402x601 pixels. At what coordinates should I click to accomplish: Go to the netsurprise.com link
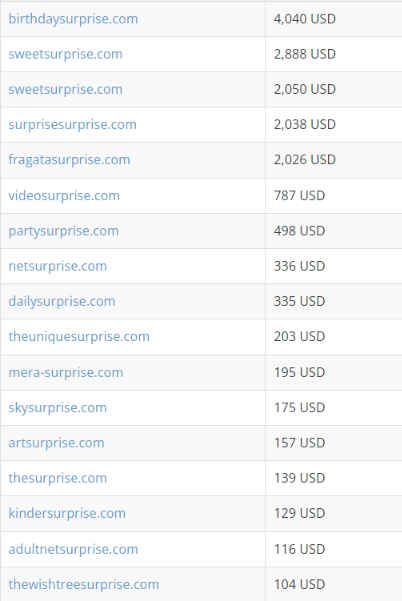click(57, 266)
